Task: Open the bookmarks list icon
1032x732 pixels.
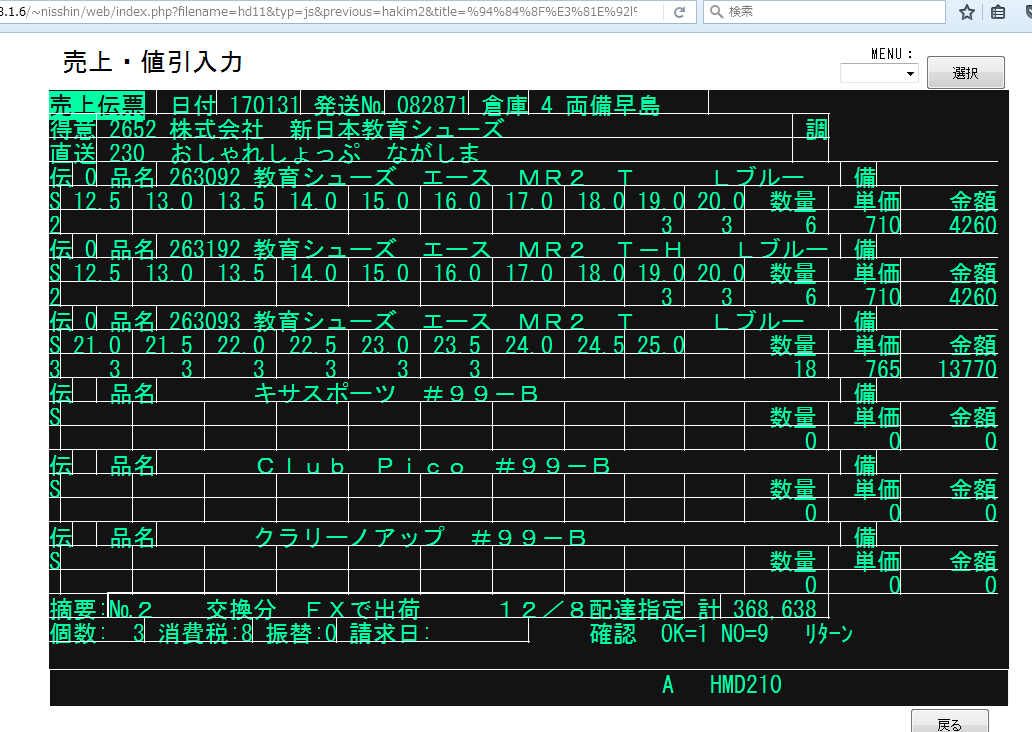Action: (998, 12)
